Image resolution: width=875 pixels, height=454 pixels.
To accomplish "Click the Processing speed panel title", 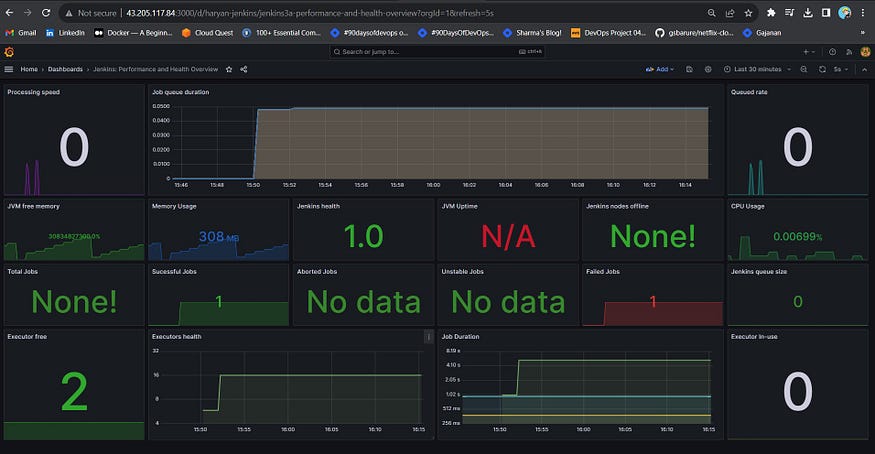I will tap(33, 92).
